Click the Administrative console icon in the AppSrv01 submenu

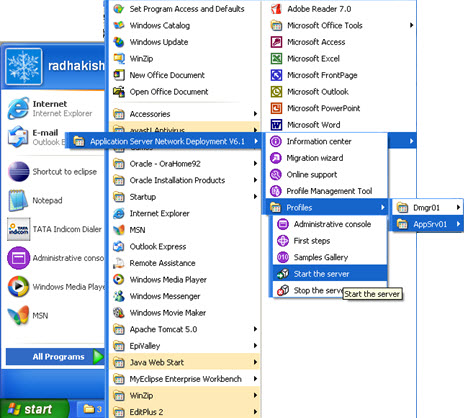[283, 224]
